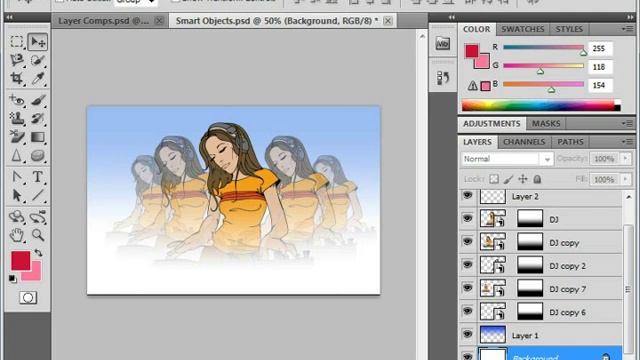The width and height of the screenshot is (640, 360).
Task: Select the Sharpen/Blur tool
Action: click(x=17, y=155)
